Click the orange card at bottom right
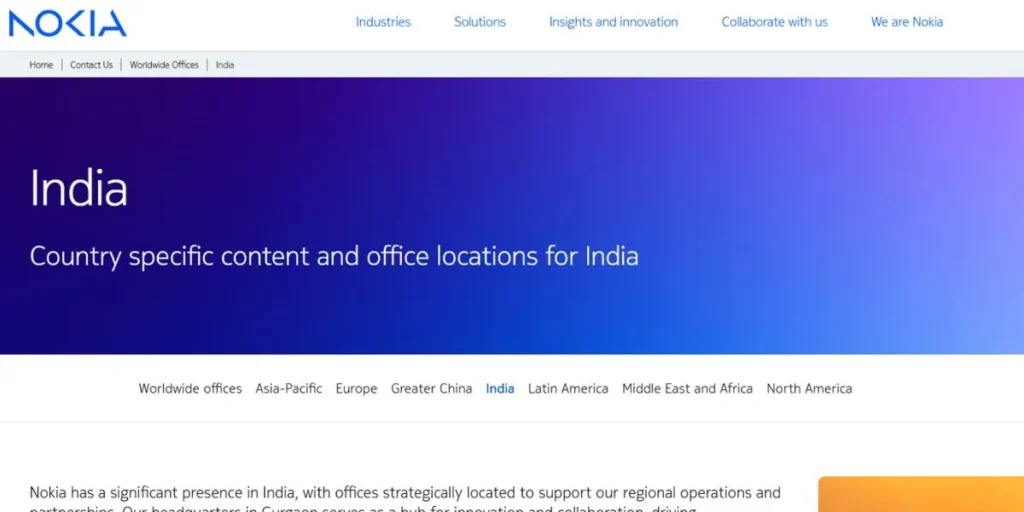The width and height of the screenshot is (1024, 512). tap(920, 495)
